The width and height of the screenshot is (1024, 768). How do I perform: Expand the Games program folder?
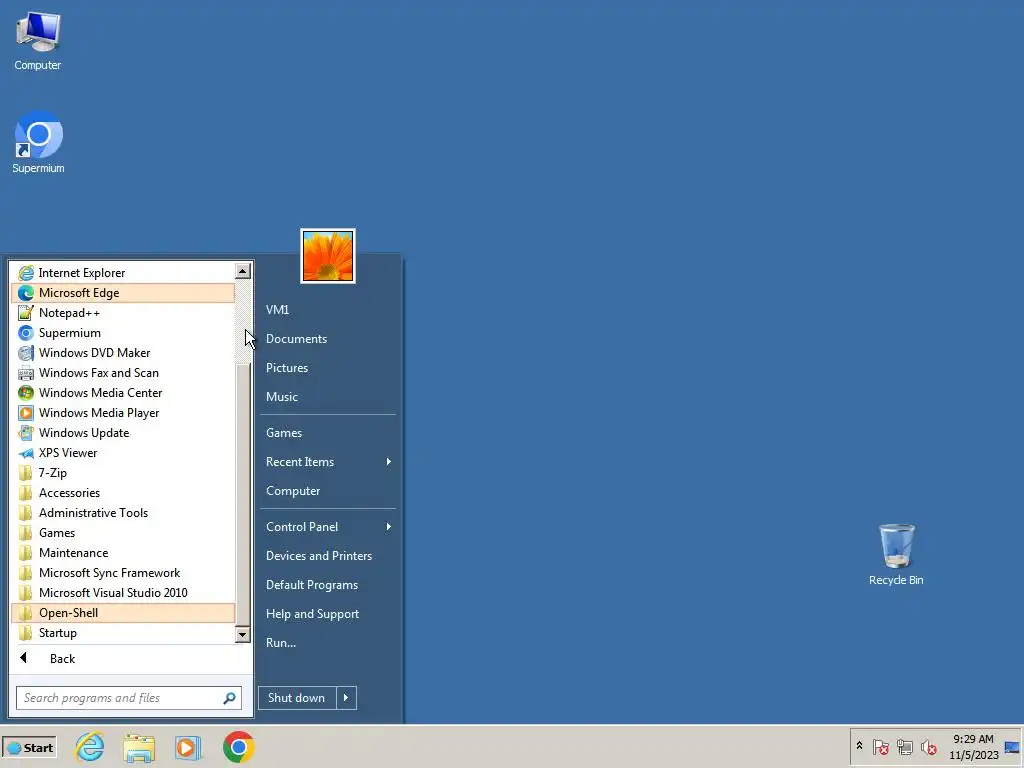(x=123, y=533)
